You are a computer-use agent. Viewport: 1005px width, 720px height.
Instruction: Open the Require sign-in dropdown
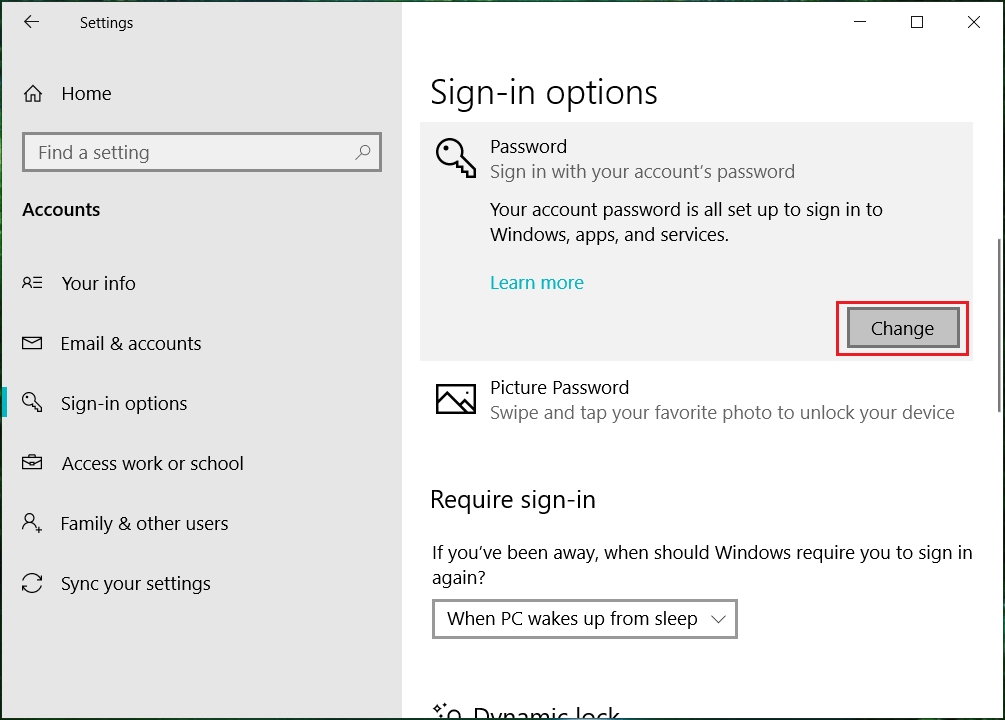coord(585,619)
